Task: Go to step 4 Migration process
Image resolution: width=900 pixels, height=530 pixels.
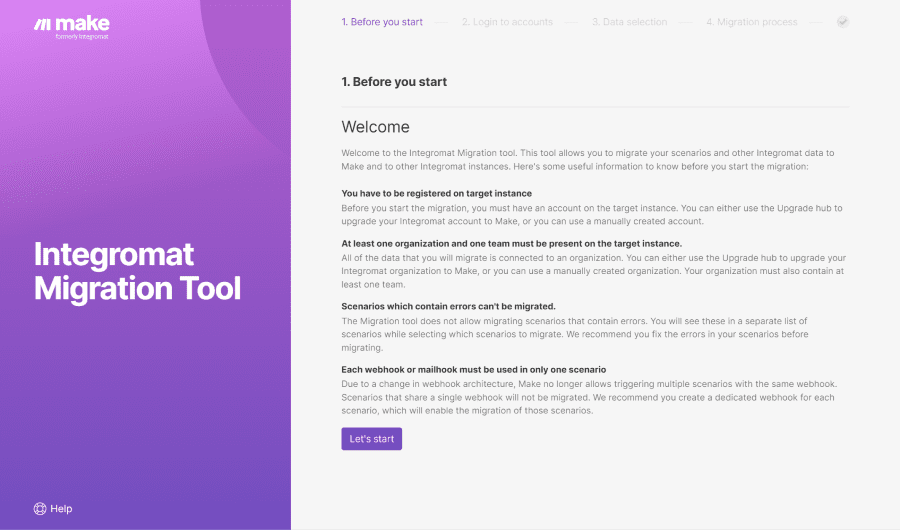Action: [x=752, y=22]
